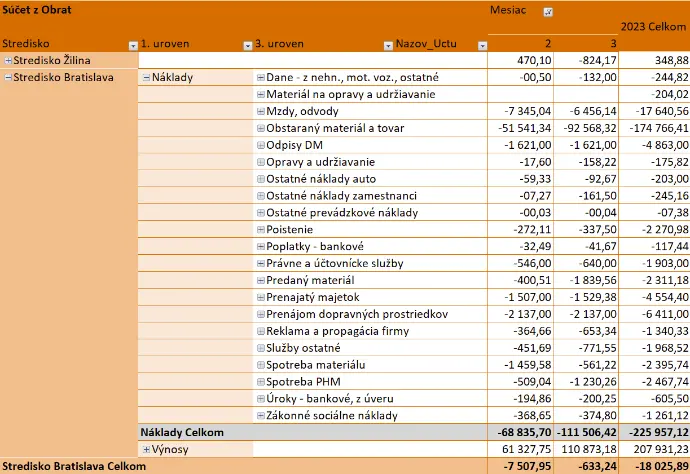This screenshot has height=474, width=690.
Task: Click Obstaraný materiál total -174 766,41
Action: [x=659, y=128]
